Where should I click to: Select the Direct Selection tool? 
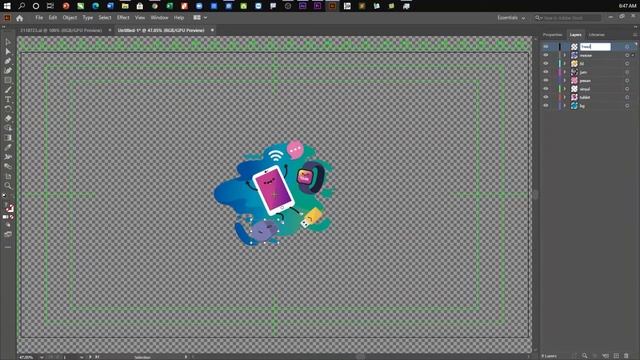(8, 51)
